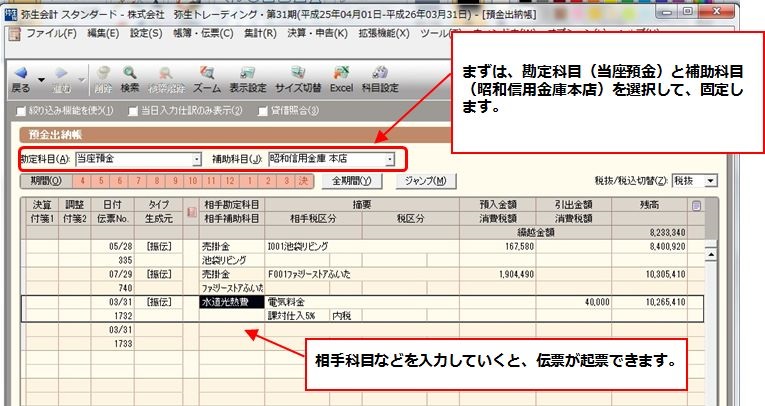Enable 絞り込み機能を使う checkbox
Viewport: 765px width, 406px height.
click(x=20, y=111)
